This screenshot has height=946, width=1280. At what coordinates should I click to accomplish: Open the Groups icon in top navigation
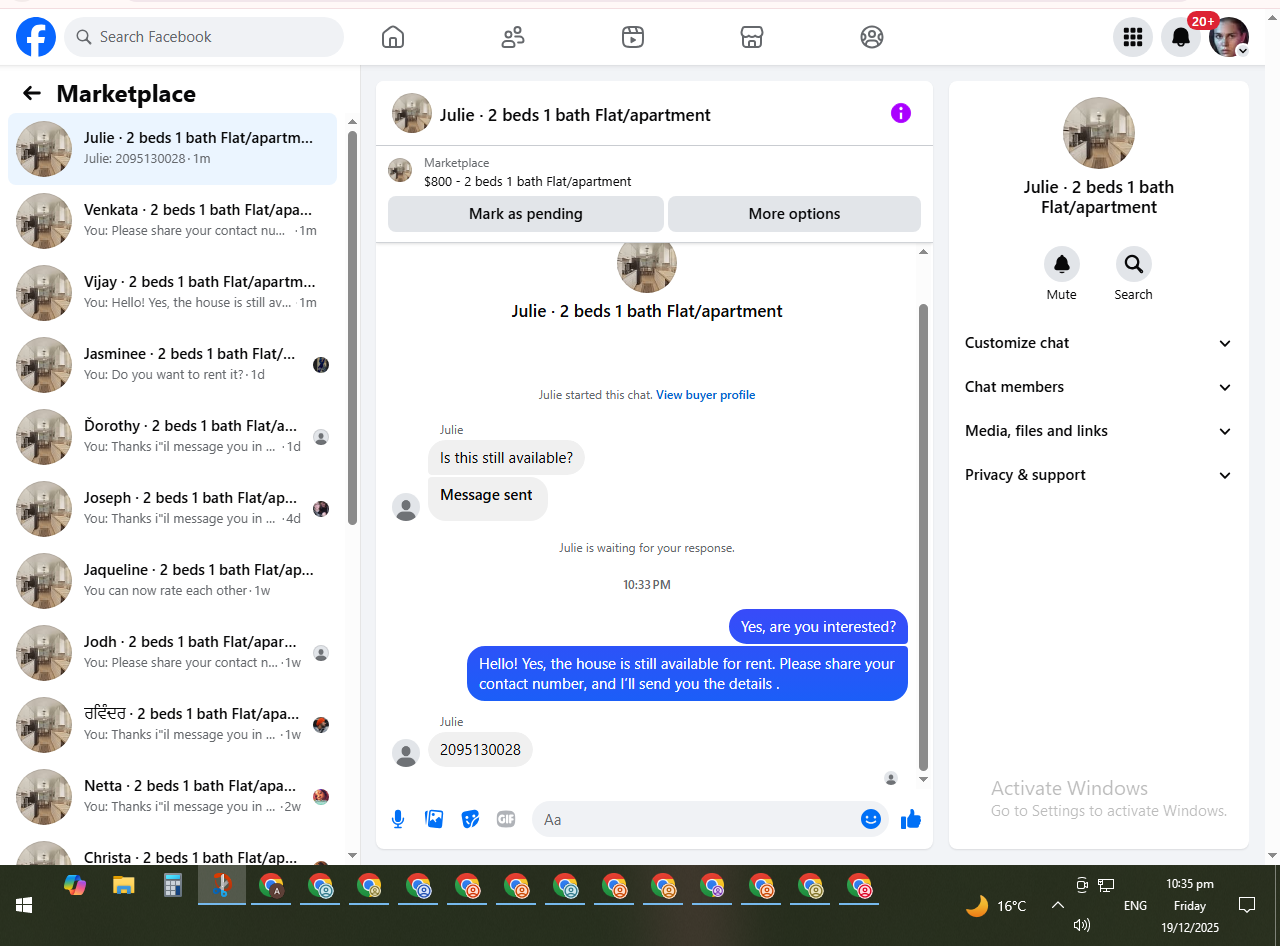[x=872, y=37]
